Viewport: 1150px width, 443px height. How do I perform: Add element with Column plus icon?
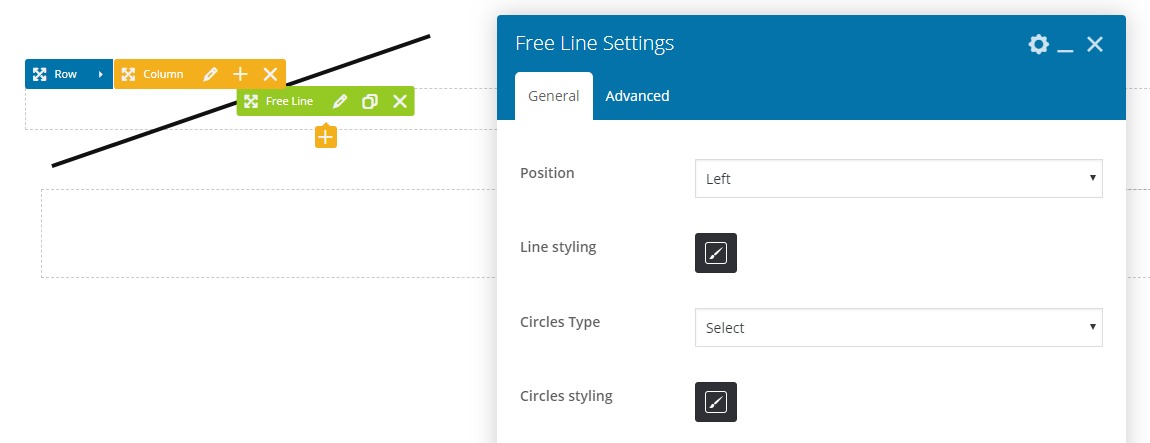pos(240,74)
